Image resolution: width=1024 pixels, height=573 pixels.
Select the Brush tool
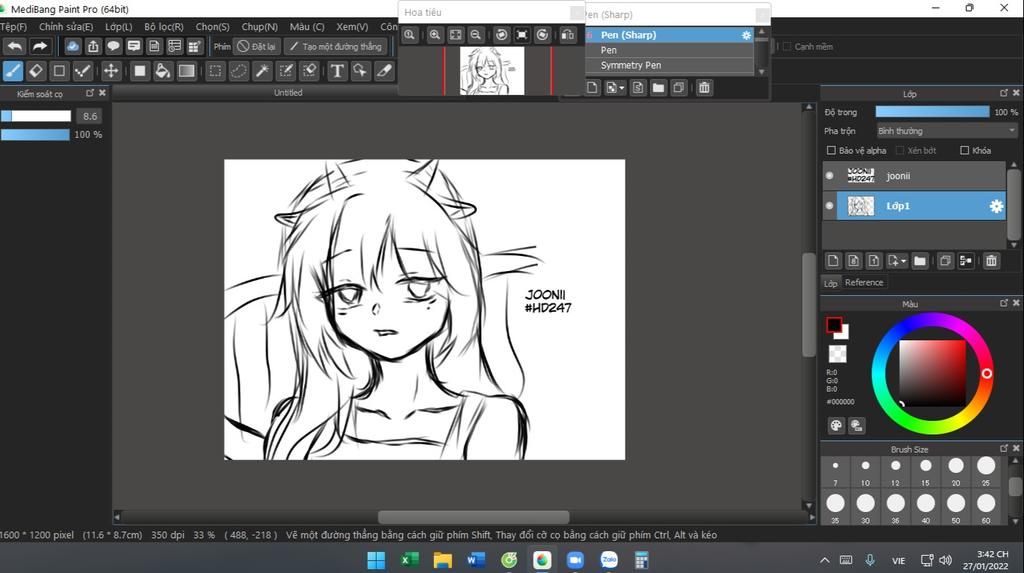coord(13,71)
